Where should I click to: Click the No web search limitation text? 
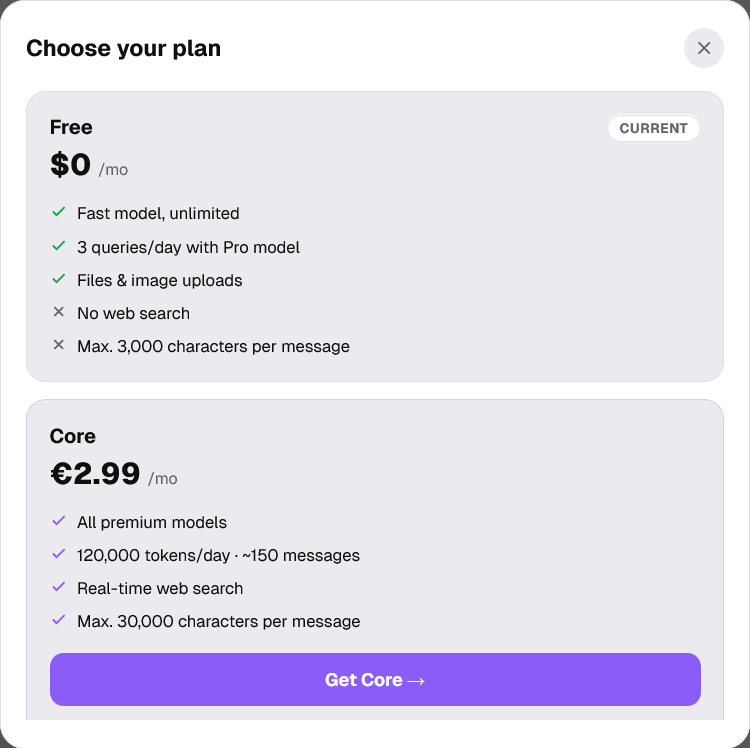pyautogui.click(x=133, y=313)
